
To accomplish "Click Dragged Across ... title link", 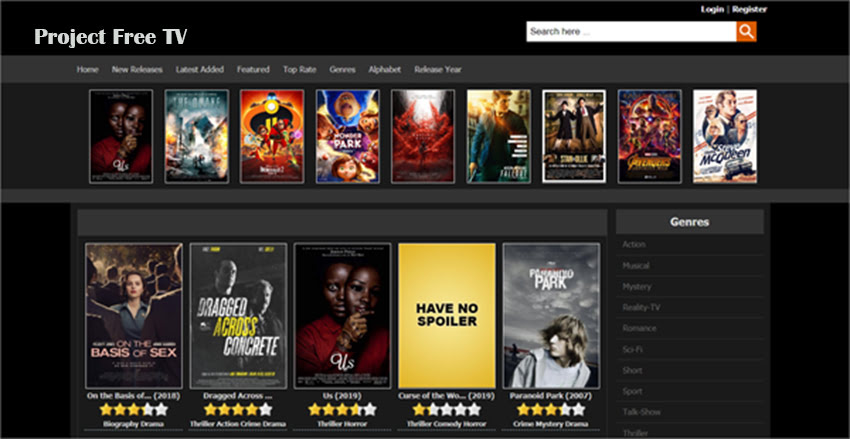I will pos(238,396).
